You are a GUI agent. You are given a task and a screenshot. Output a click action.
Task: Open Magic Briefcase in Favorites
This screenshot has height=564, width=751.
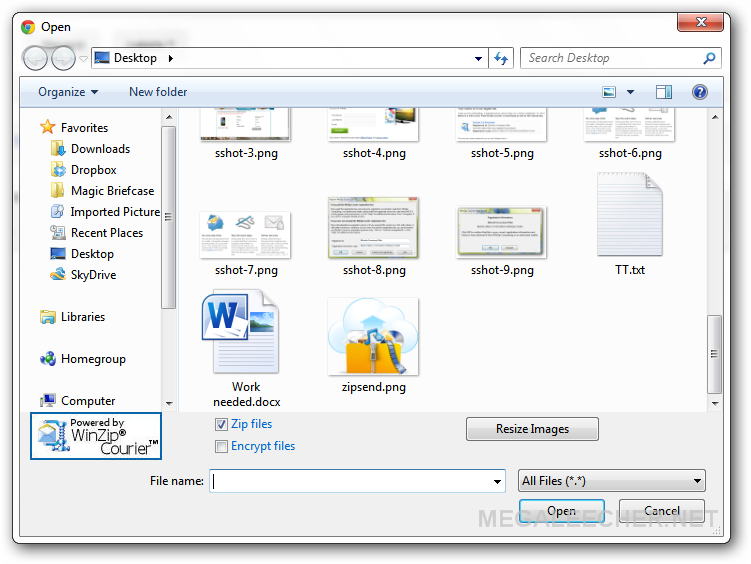pyautogui.click(x=102, y=191)
